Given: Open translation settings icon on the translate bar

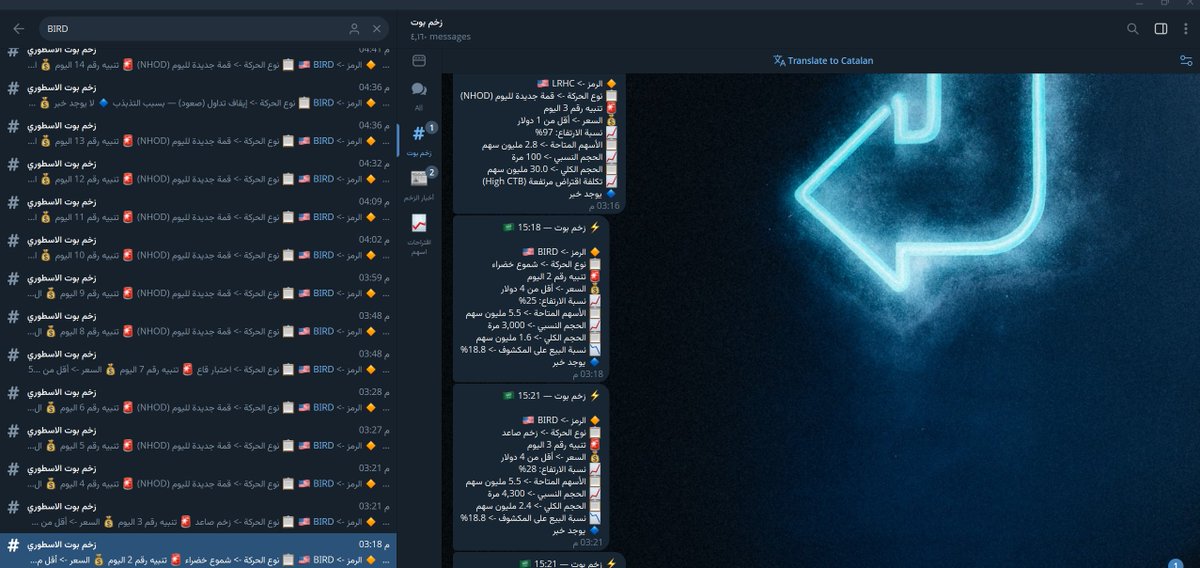Looking at the screenshot, I should 1186,60.
